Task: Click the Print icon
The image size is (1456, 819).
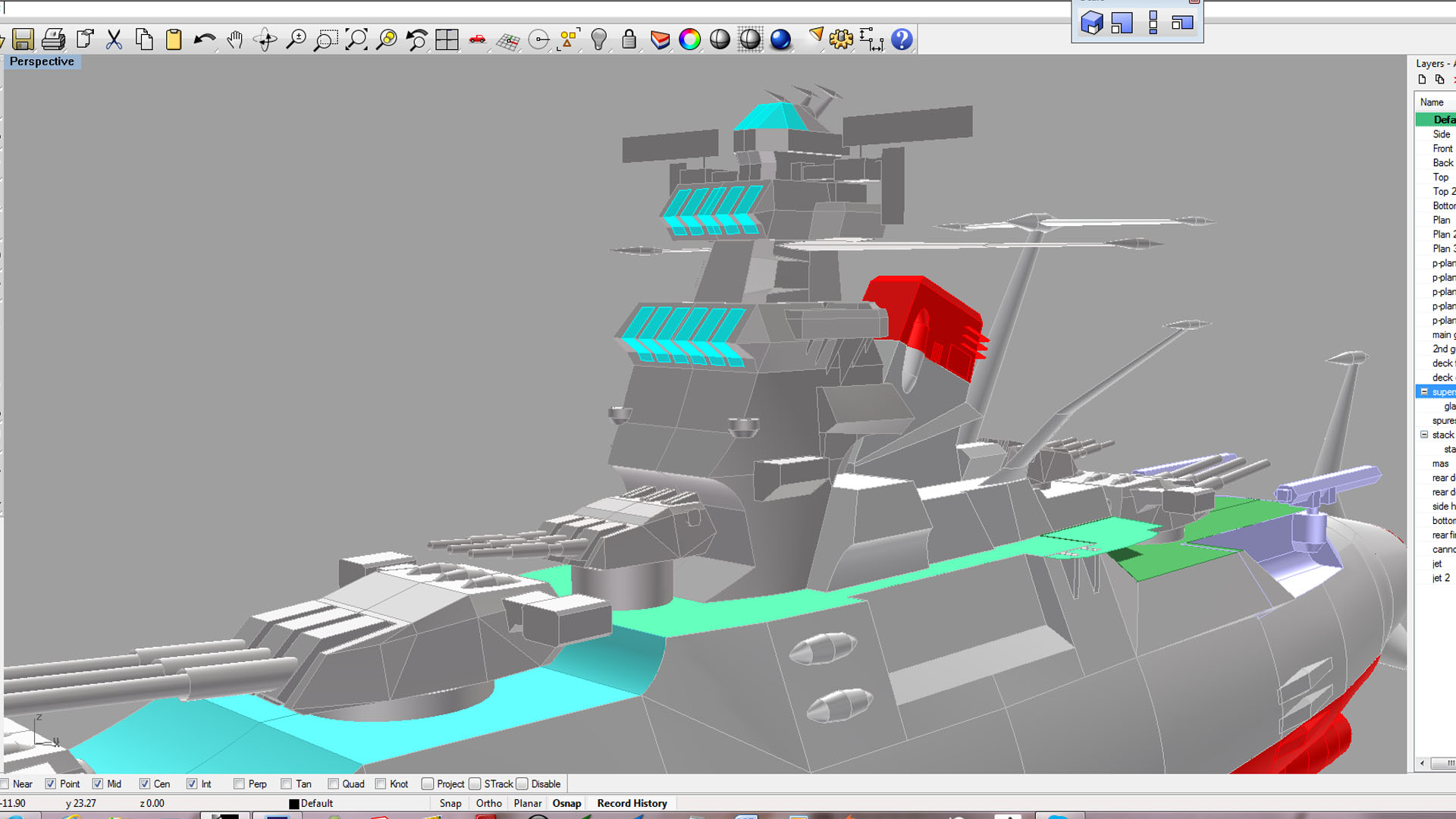Action: coord(54,39)
